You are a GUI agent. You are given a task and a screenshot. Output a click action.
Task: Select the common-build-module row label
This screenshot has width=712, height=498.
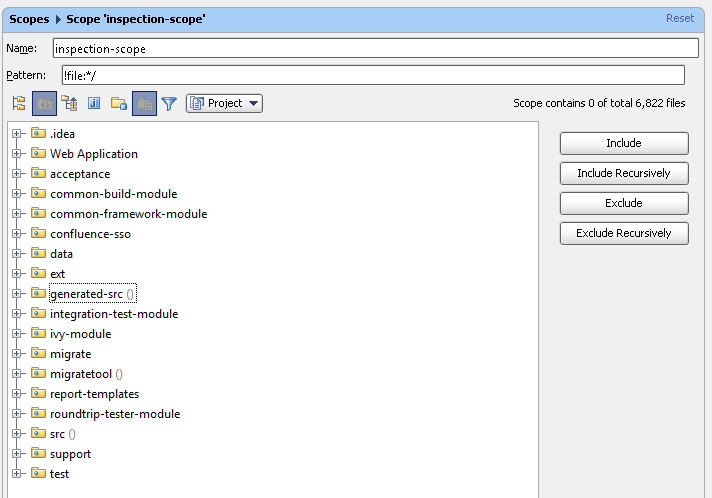tap(114, 194)
